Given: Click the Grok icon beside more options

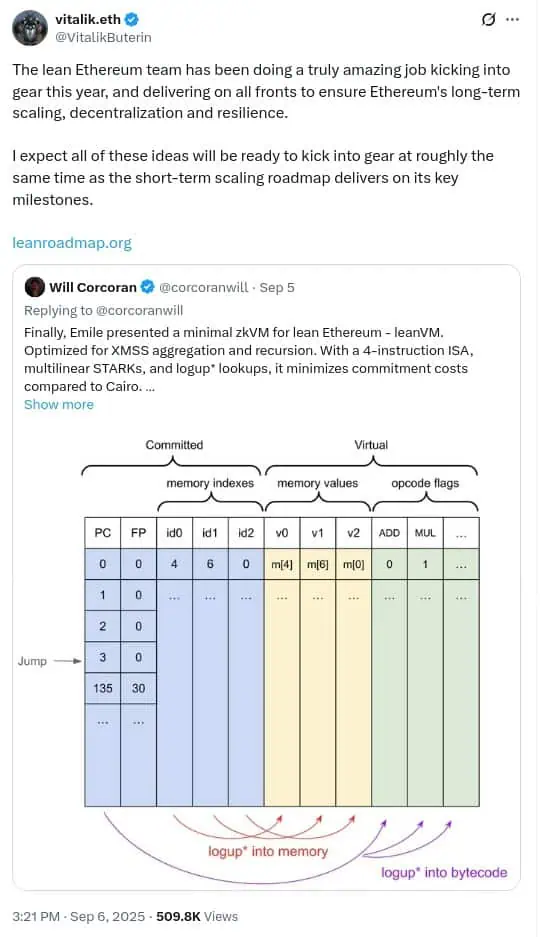Looking at the screenshot, I should point(488,20).
